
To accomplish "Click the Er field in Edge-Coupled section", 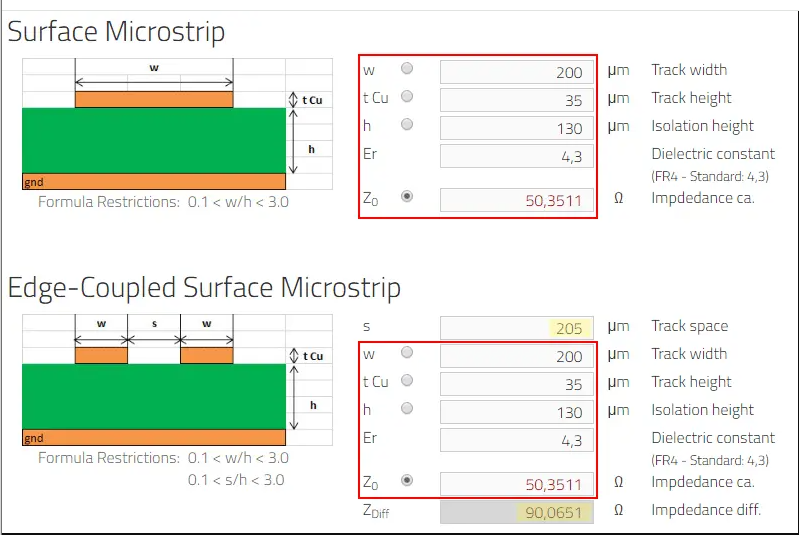I will [517, 440].
